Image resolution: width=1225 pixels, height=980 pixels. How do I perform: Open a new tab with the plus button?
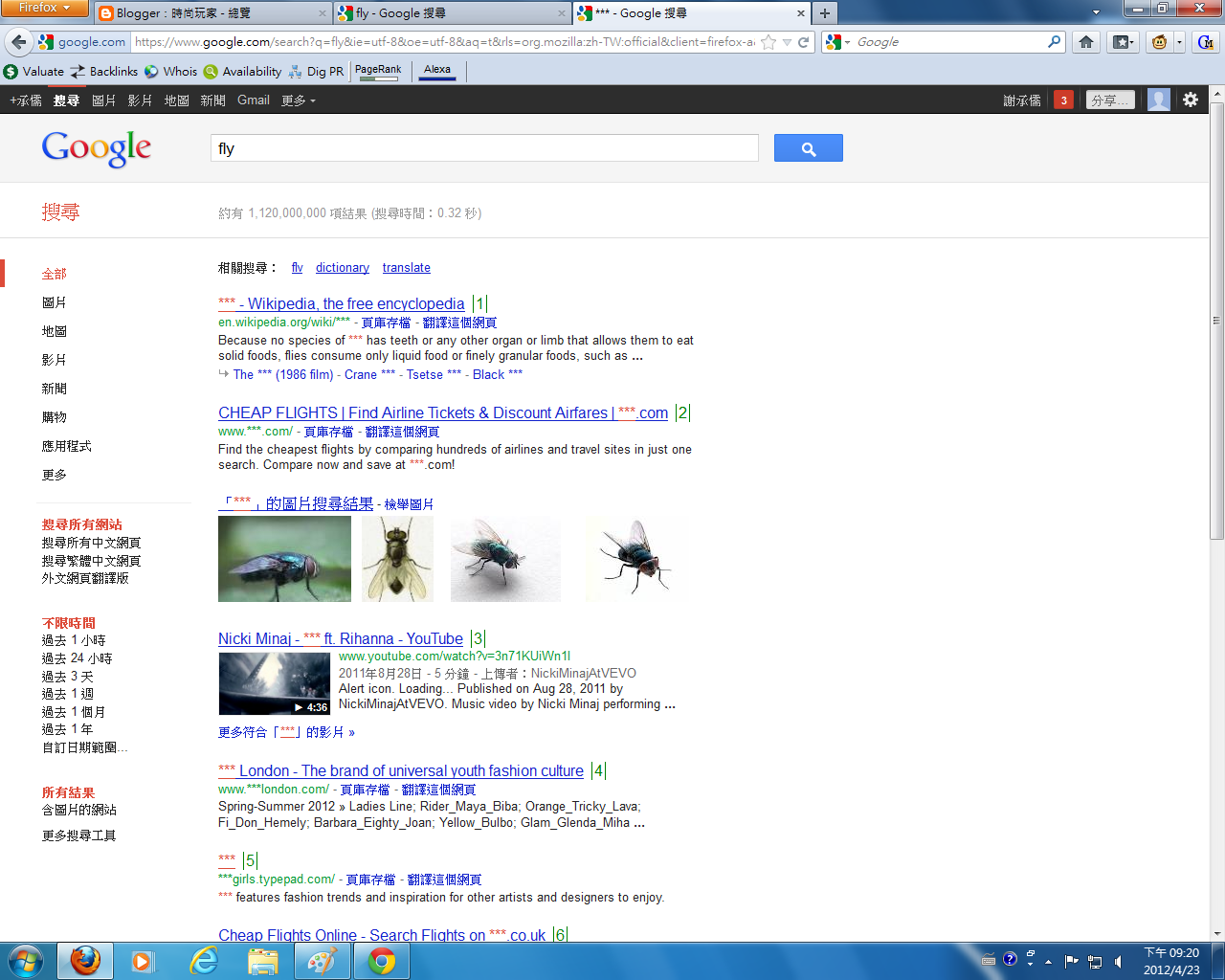pyautogui.click(x=824, y=13)
